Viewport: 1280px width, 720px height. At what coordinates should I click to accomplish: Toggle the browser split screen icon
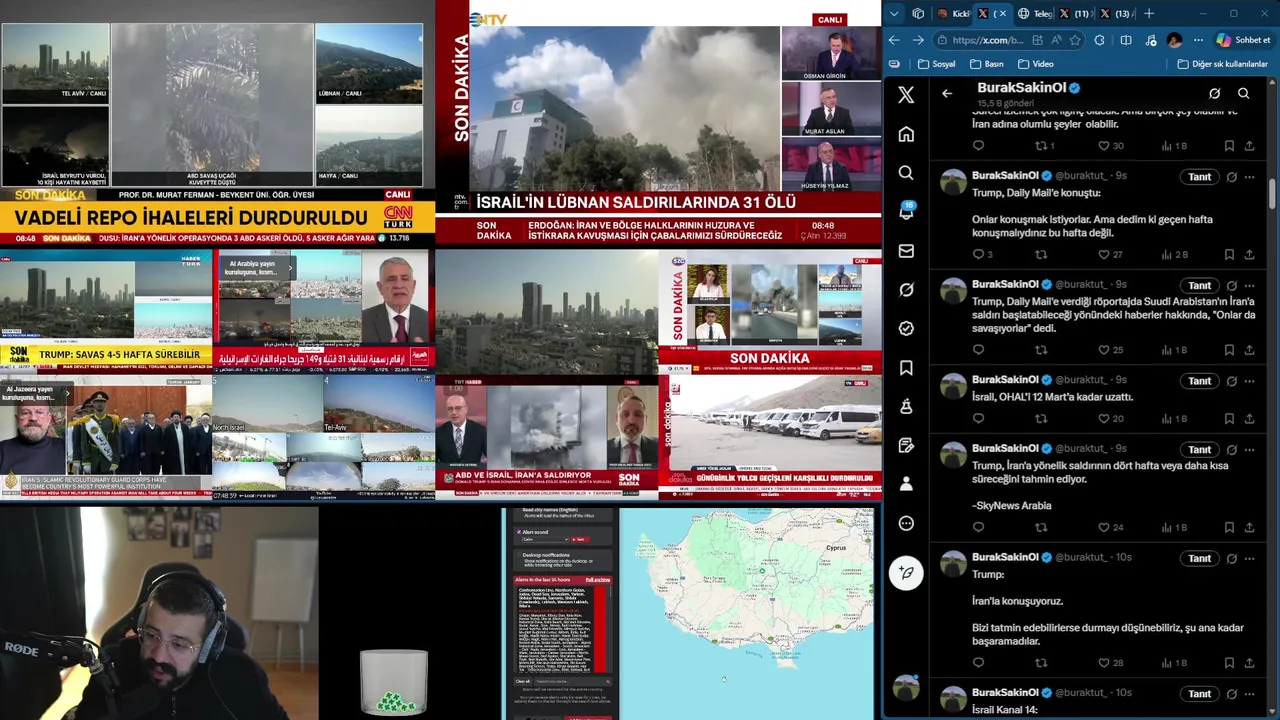coord(1126,40)
